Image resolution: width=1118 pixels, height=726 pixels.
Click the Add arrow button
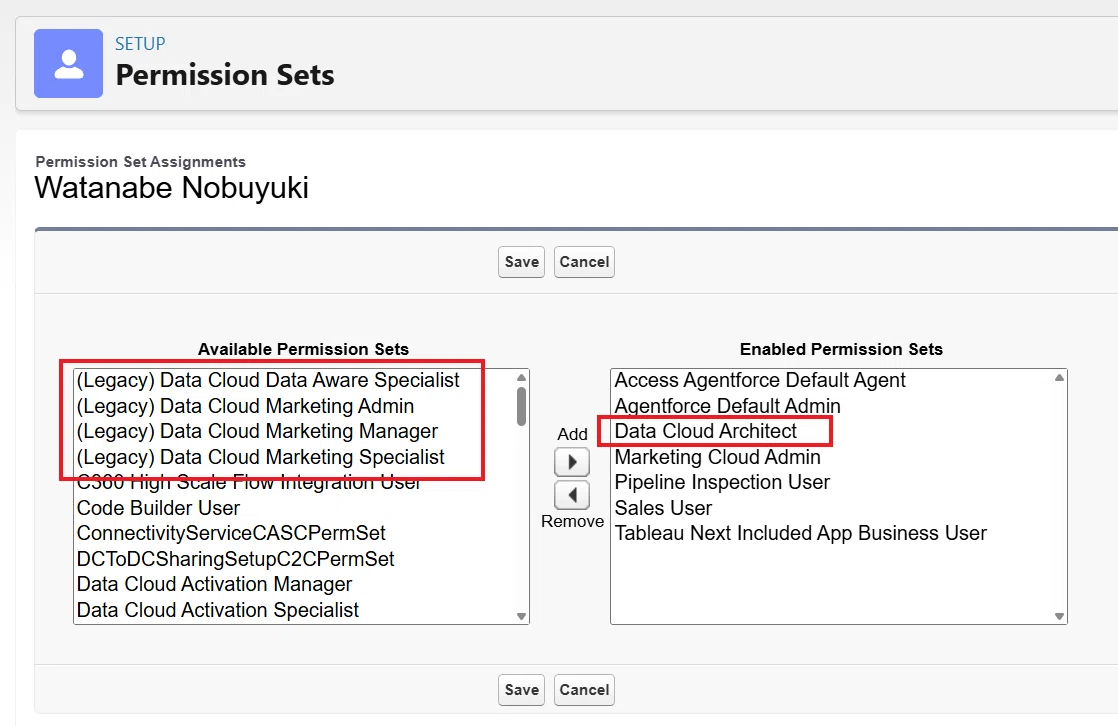[572, 462]
